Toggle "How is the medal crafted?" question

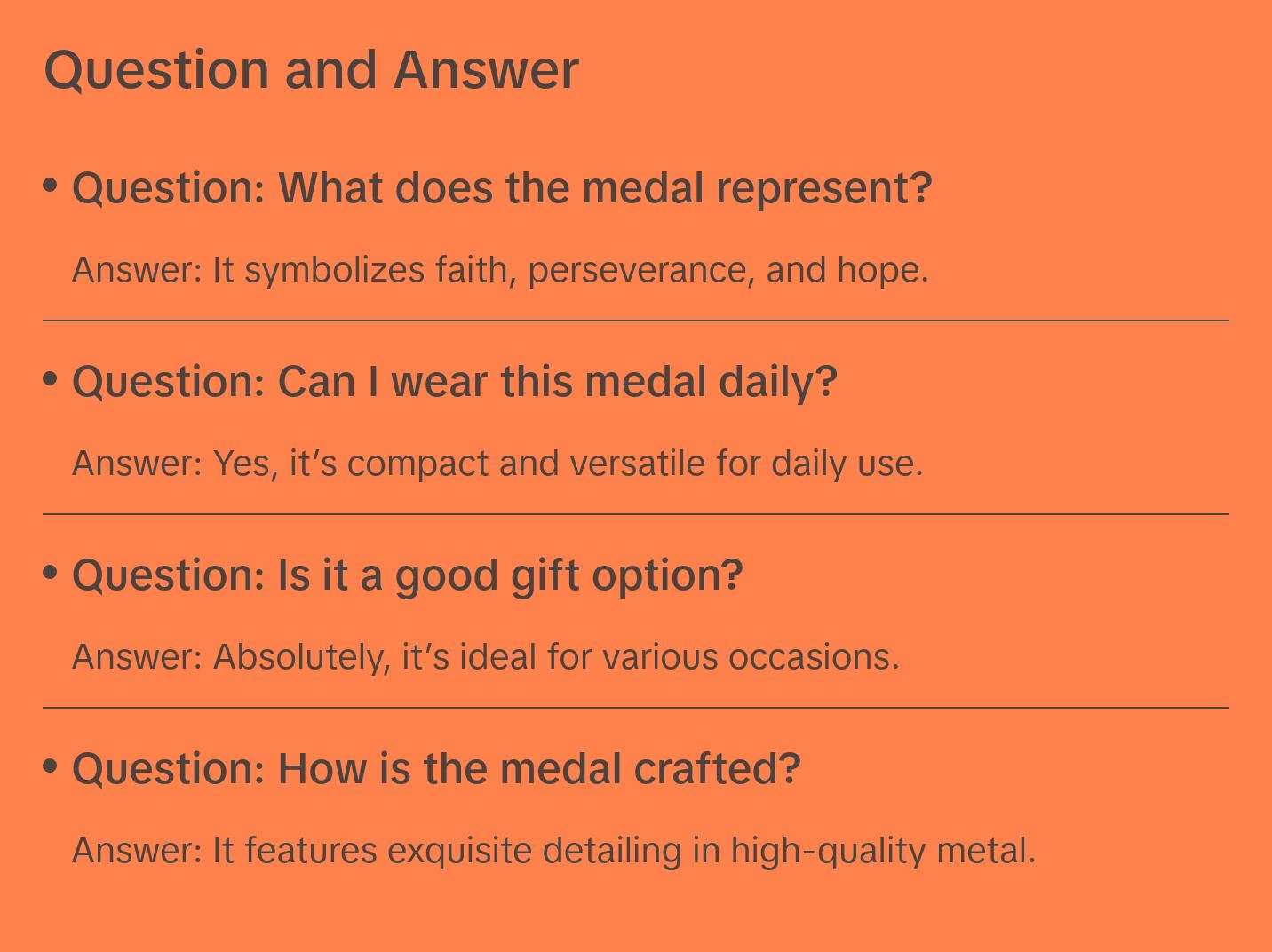tap(436, 769)
